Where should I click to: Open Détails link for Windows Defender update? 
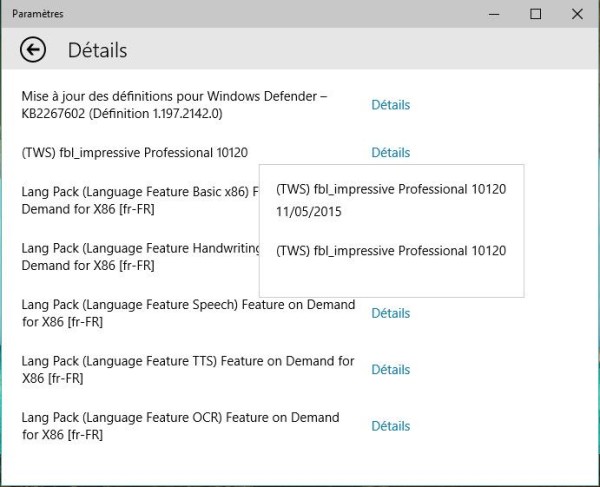390,105
